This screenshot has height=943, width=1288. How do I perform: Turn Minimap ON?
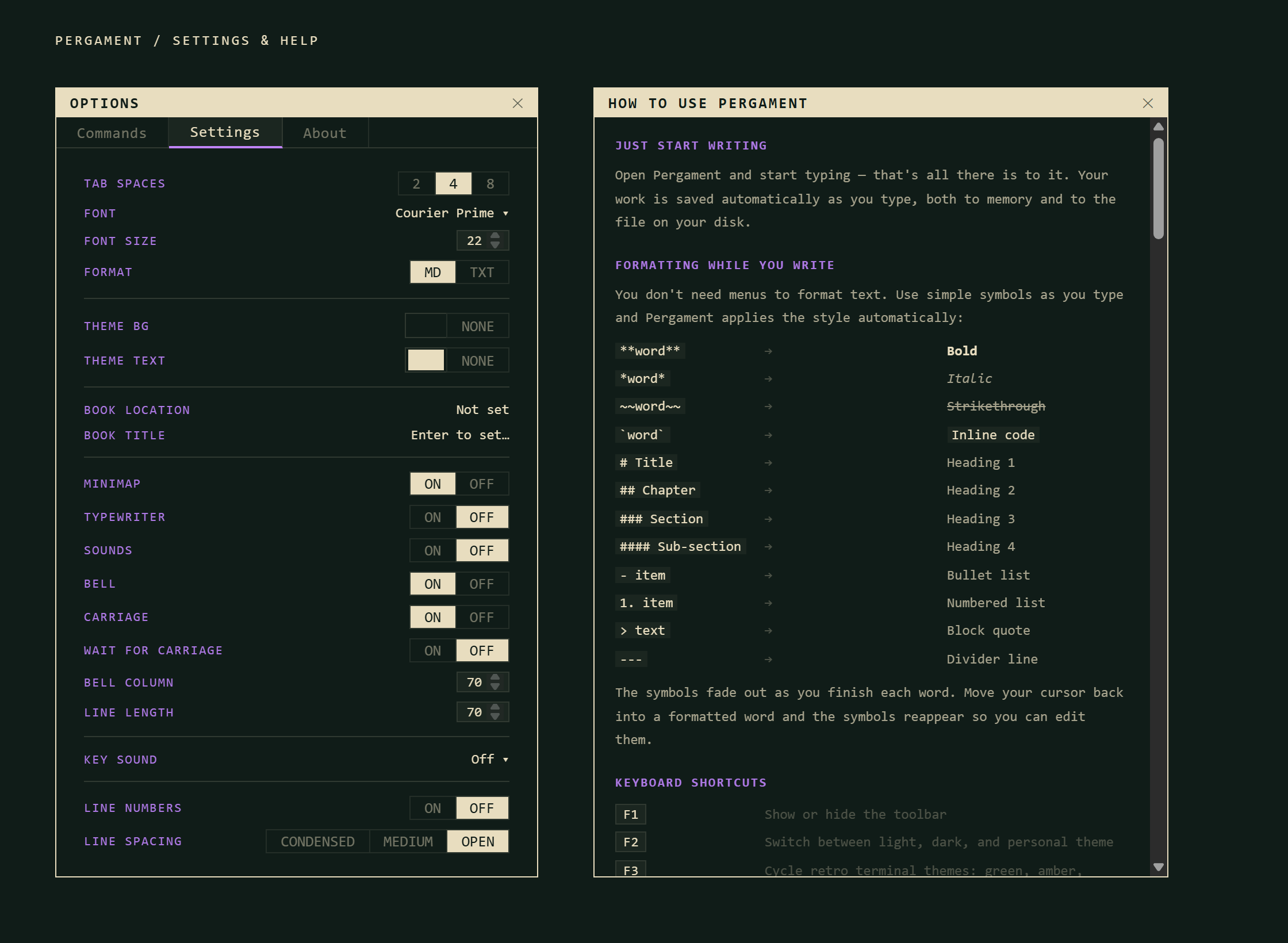[432, 484]
